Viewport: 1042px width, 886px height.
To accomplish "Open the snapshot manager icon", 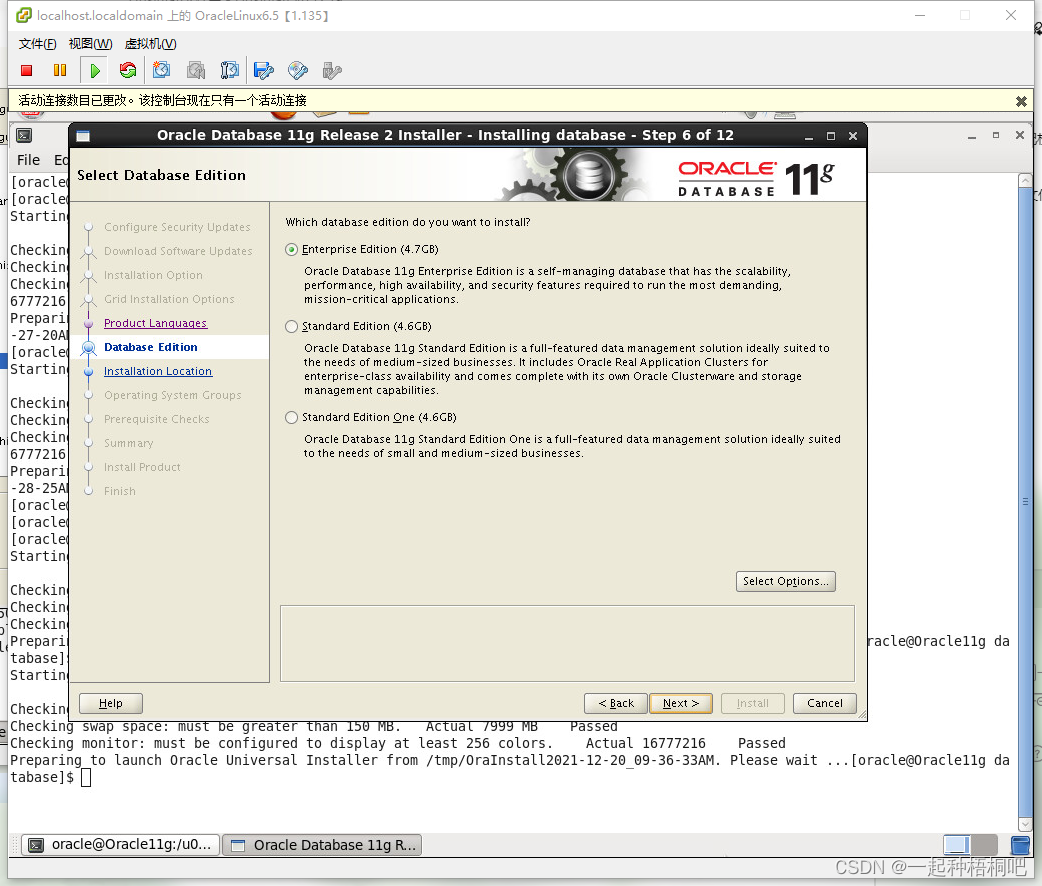I will [x=230, y=70].
